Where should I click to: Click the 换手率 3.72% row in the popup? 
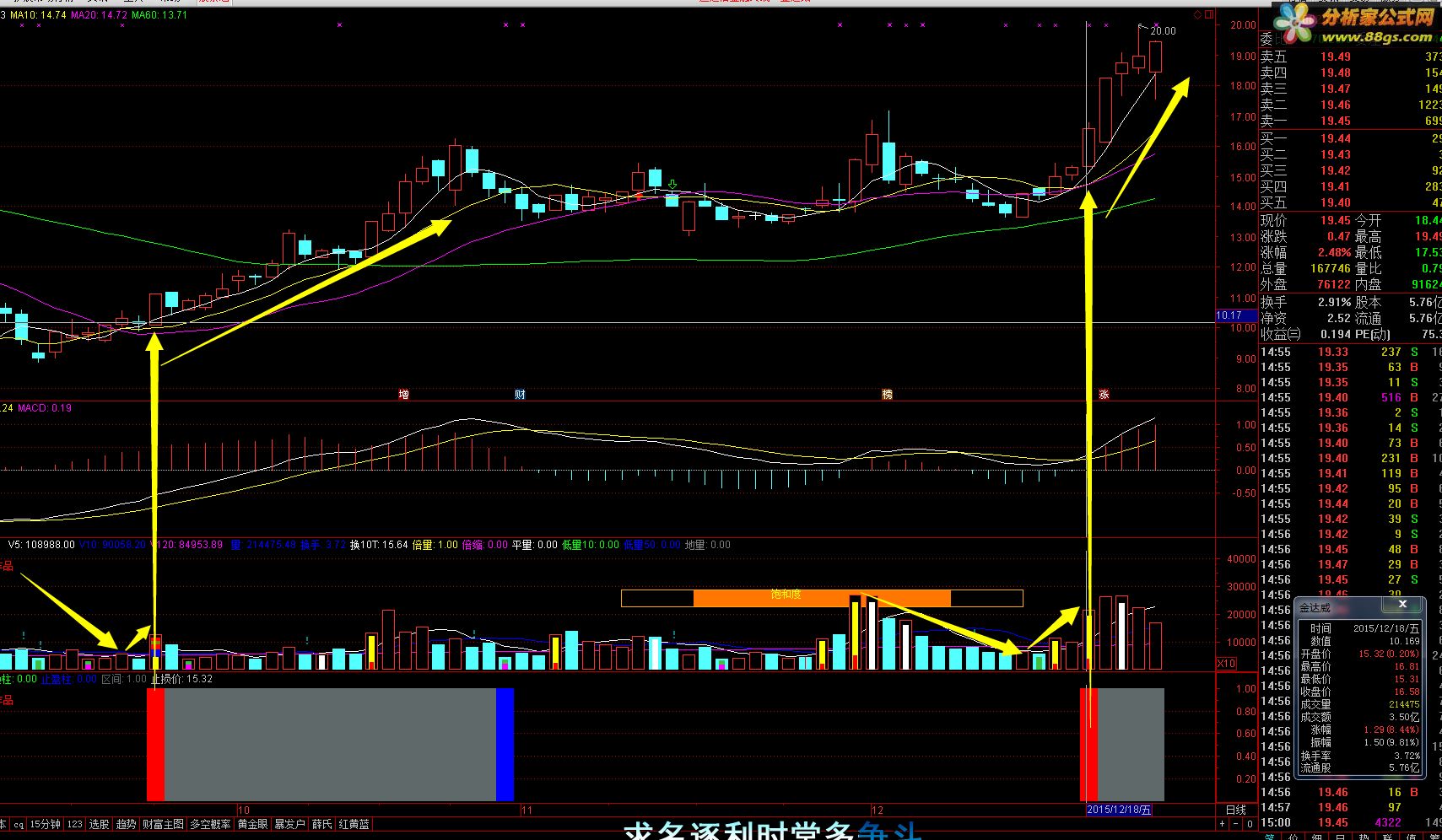[1358, 756]
